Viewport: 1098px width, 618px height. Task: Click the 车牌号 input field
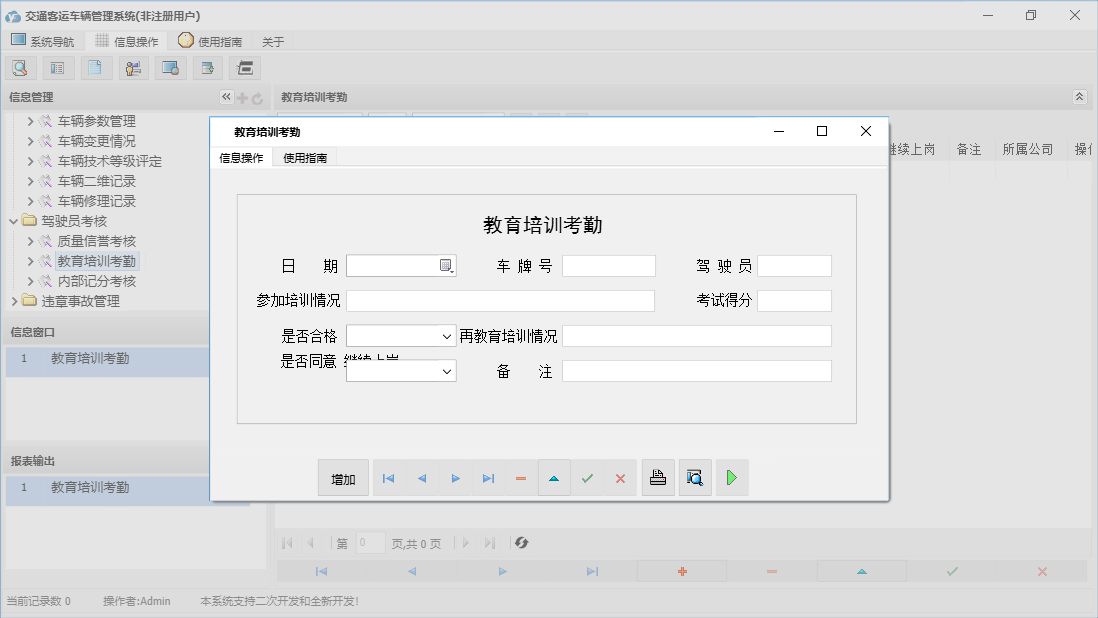point(609,265)
